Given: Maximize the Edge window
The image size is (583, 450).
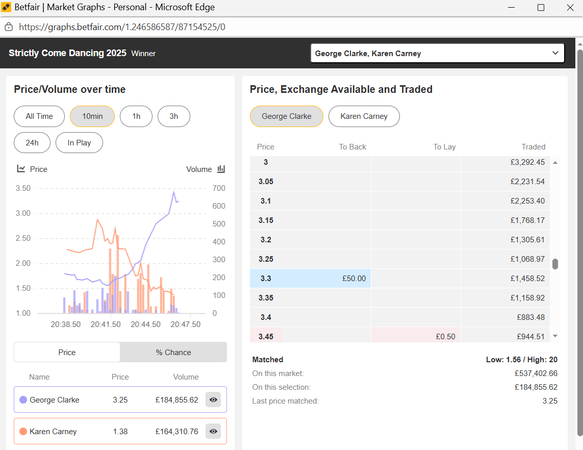Looking at the screenshot, I should click(541, 7).
